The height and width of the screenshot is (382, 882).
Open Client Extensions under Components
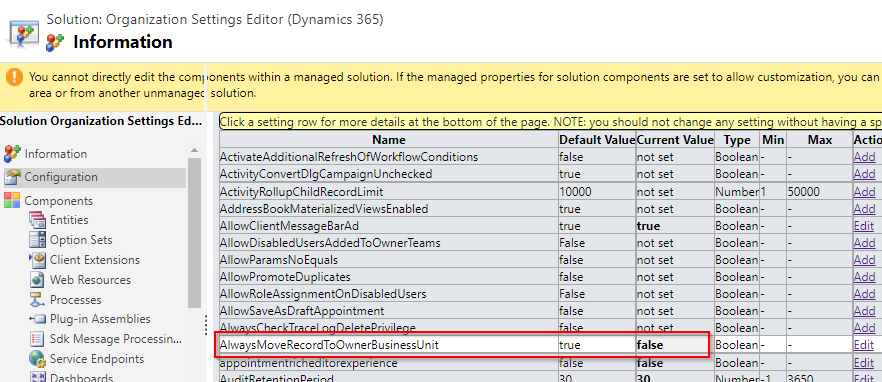94,260
